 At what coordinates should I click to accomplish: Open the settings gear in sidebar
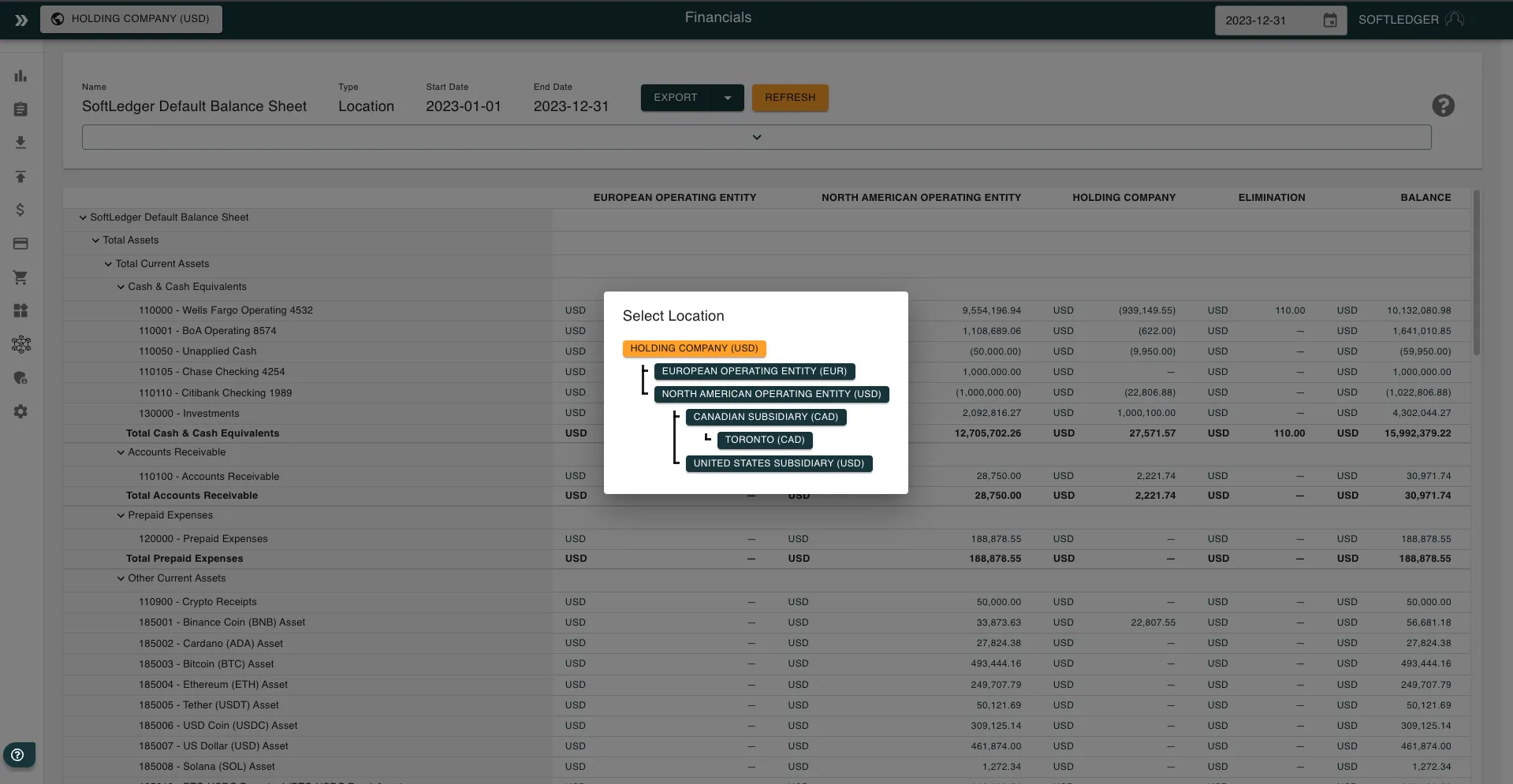20,412
